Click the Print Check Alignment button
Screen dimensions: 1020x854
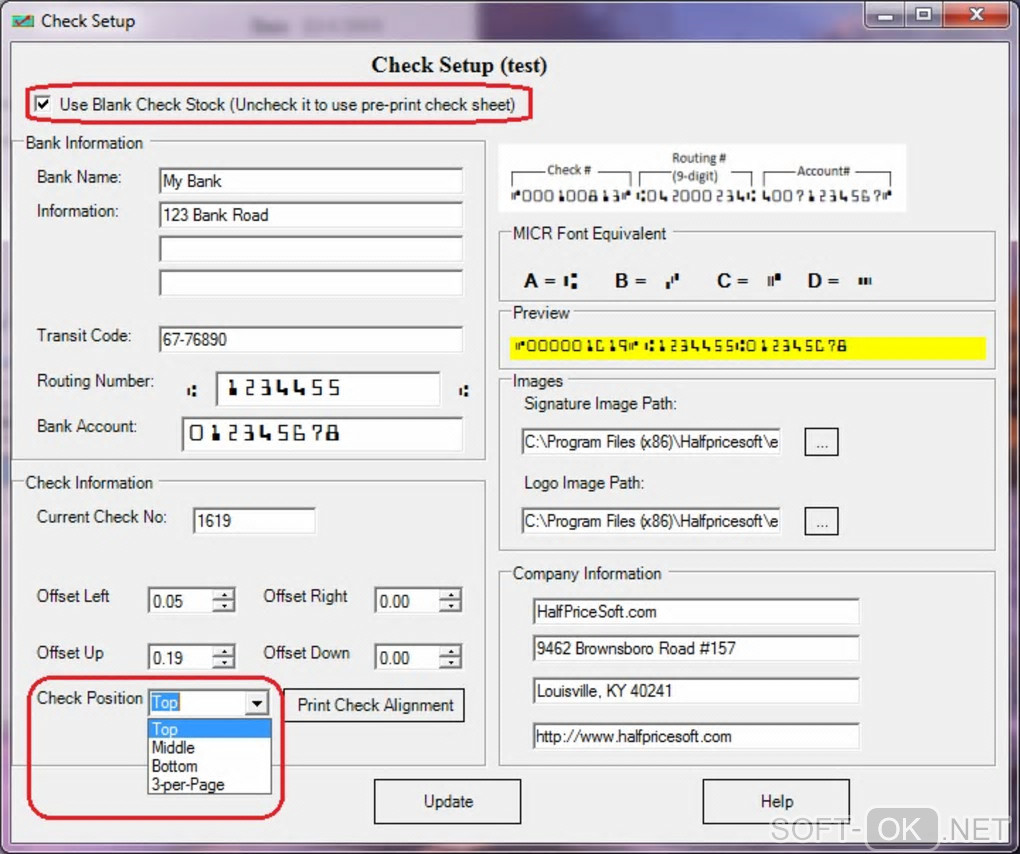374,705
